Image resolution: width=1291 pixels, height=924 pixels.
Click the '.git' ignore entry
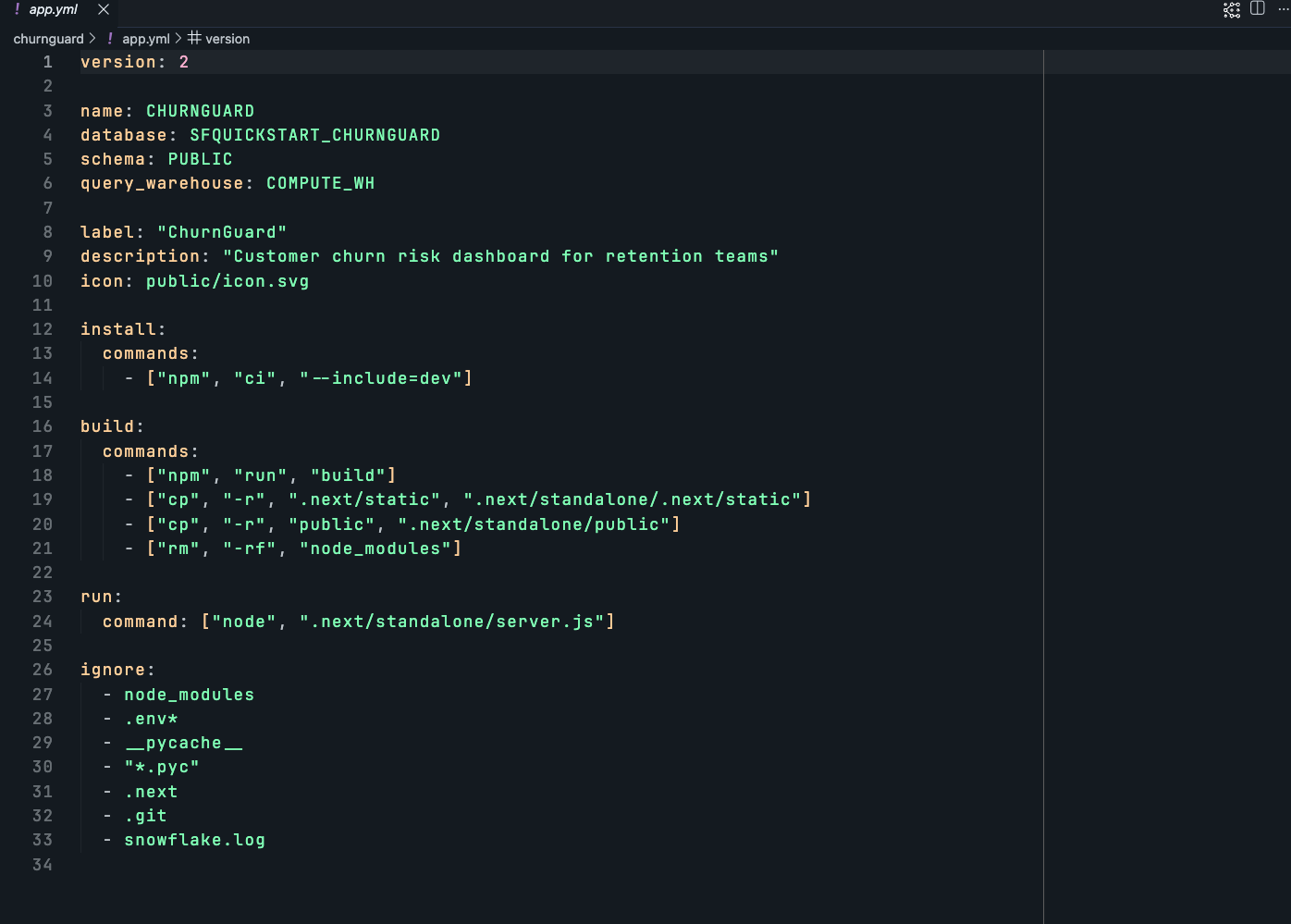[146, 816]
